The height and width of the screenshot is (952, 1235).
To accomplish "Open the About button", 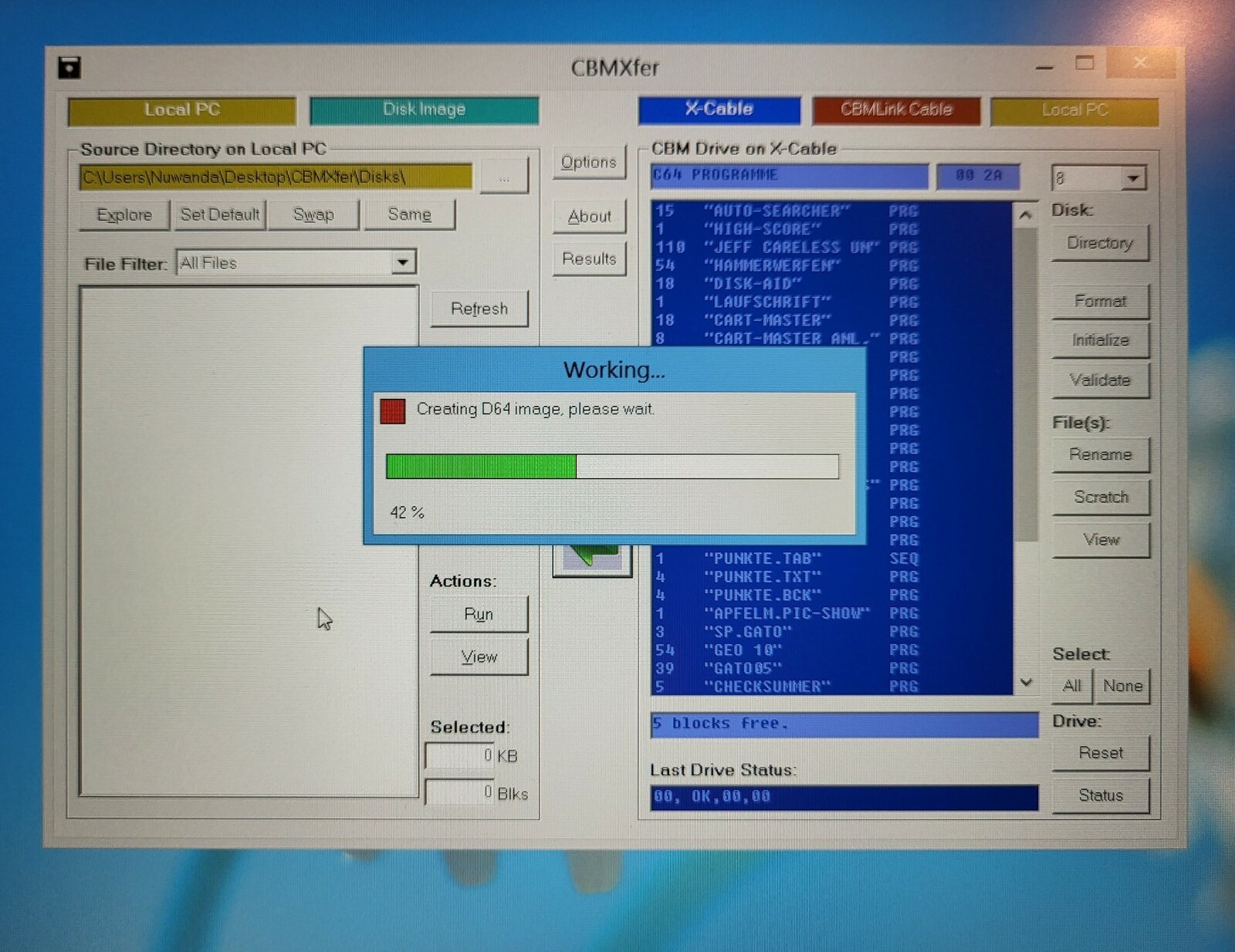I will (589, 217).
